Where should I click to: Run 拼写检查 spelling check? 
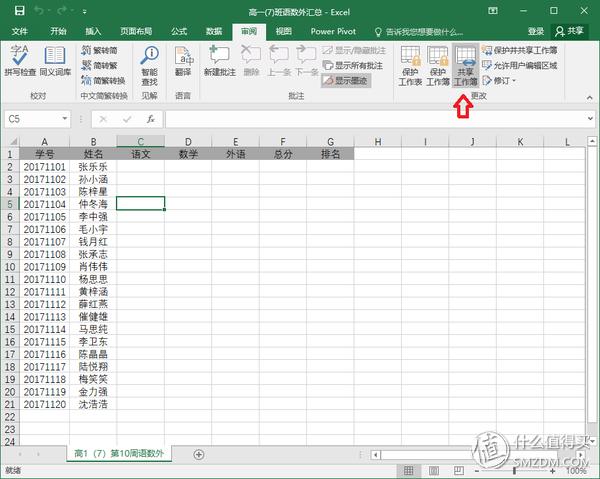click(20, 60)
